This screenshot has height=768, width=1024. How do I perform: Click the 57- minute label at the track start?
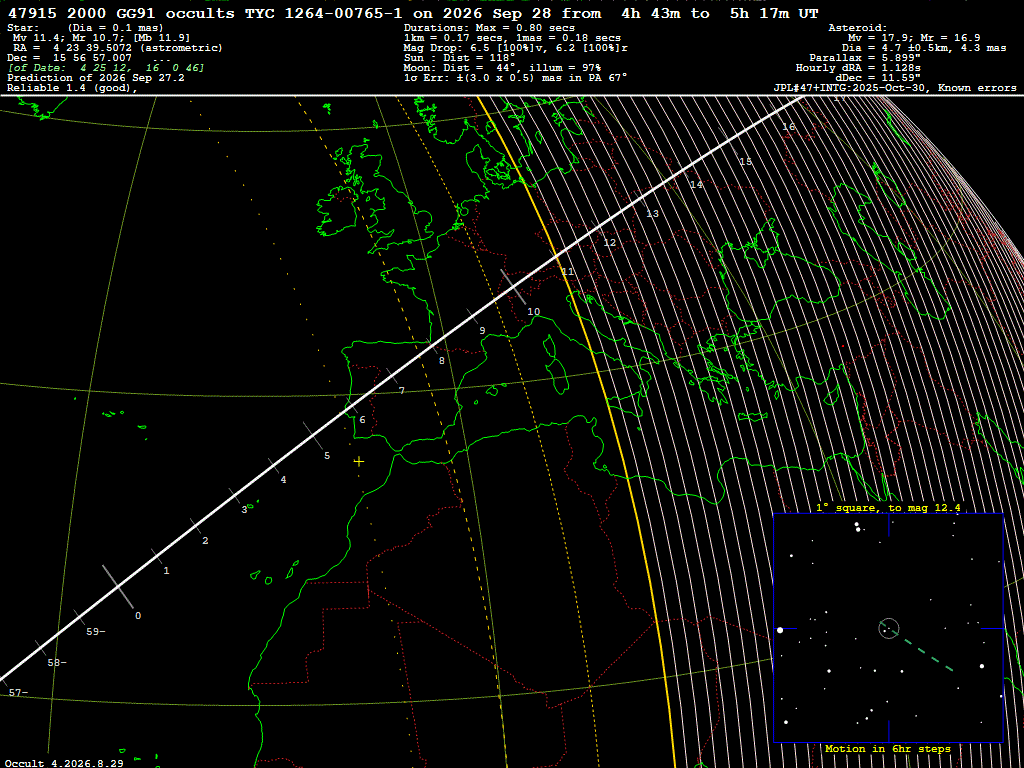coord(18,692)
